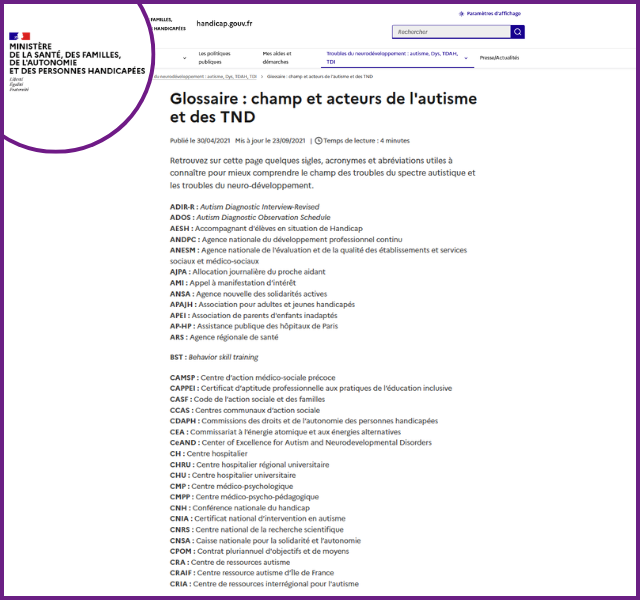Screen dimensions: 640x600
Task: Click the AJPA glossary entry
Action: [247, 271]
